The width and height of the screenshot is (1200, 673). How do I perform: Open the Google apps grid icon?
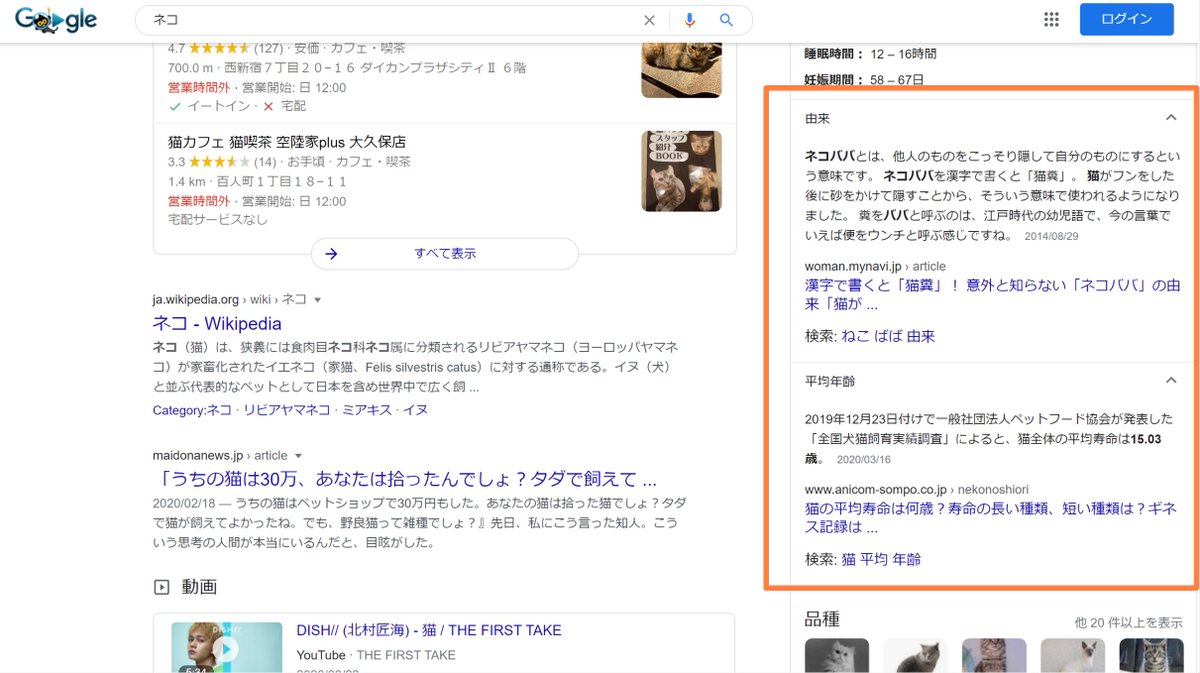(x=1051, y=19)
